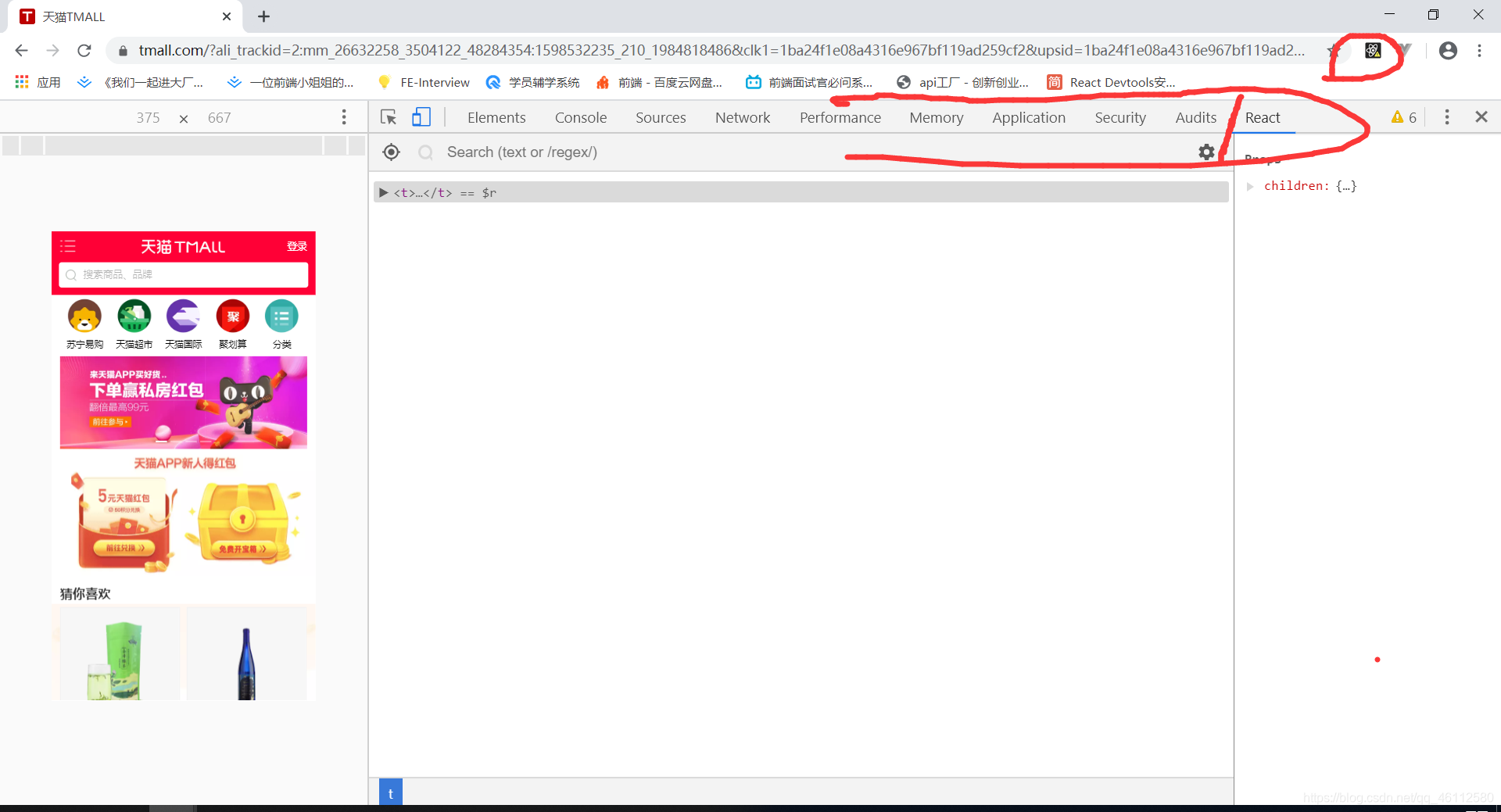Switch to the Security tab
Screen dimensions: 1501x812
pos(1120,117)
